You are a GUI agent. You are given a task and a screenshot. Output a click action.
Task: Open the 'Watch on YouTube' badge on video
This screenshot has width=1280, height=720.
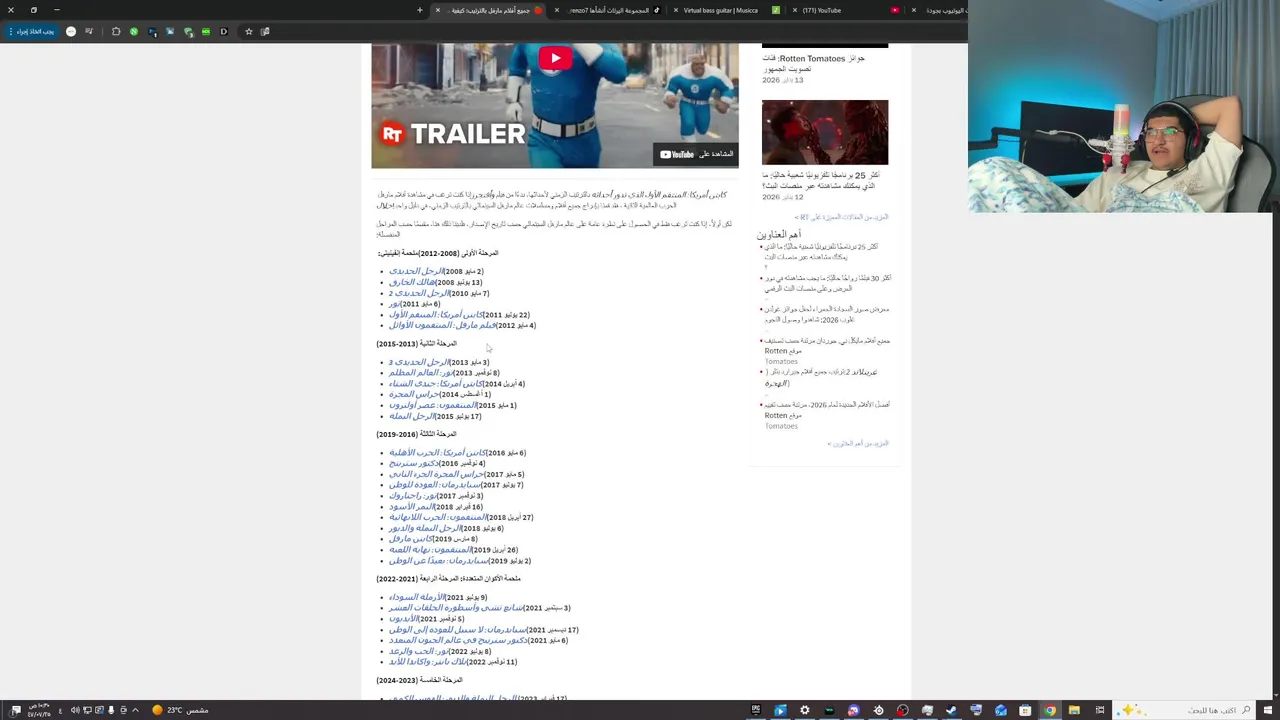coord(697,154)
